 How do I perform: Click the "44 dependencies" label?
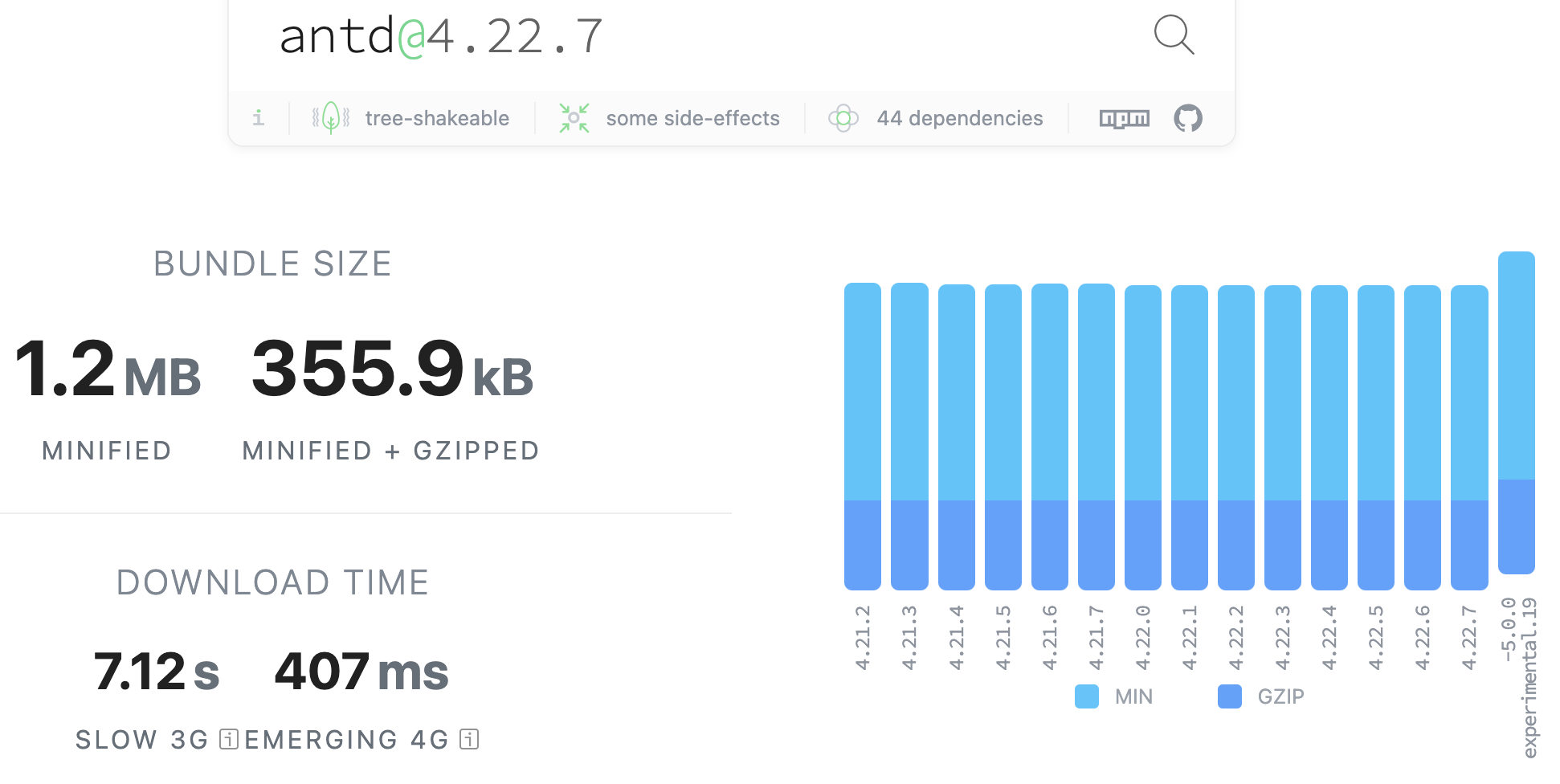[960, 118]
